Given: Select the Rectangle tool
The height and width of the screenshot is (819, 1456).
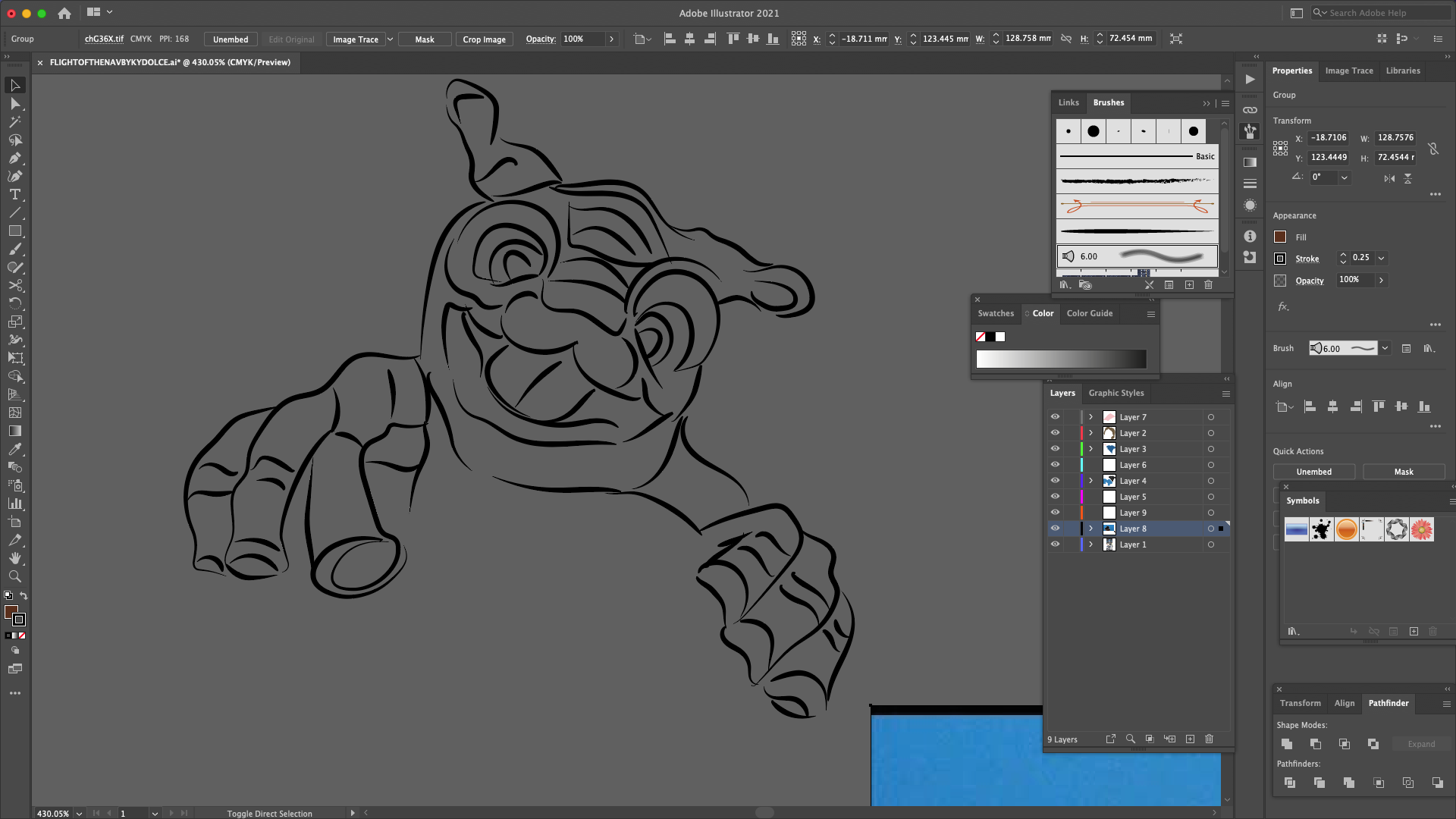Looking at the screenshot, I should point(15,231).
